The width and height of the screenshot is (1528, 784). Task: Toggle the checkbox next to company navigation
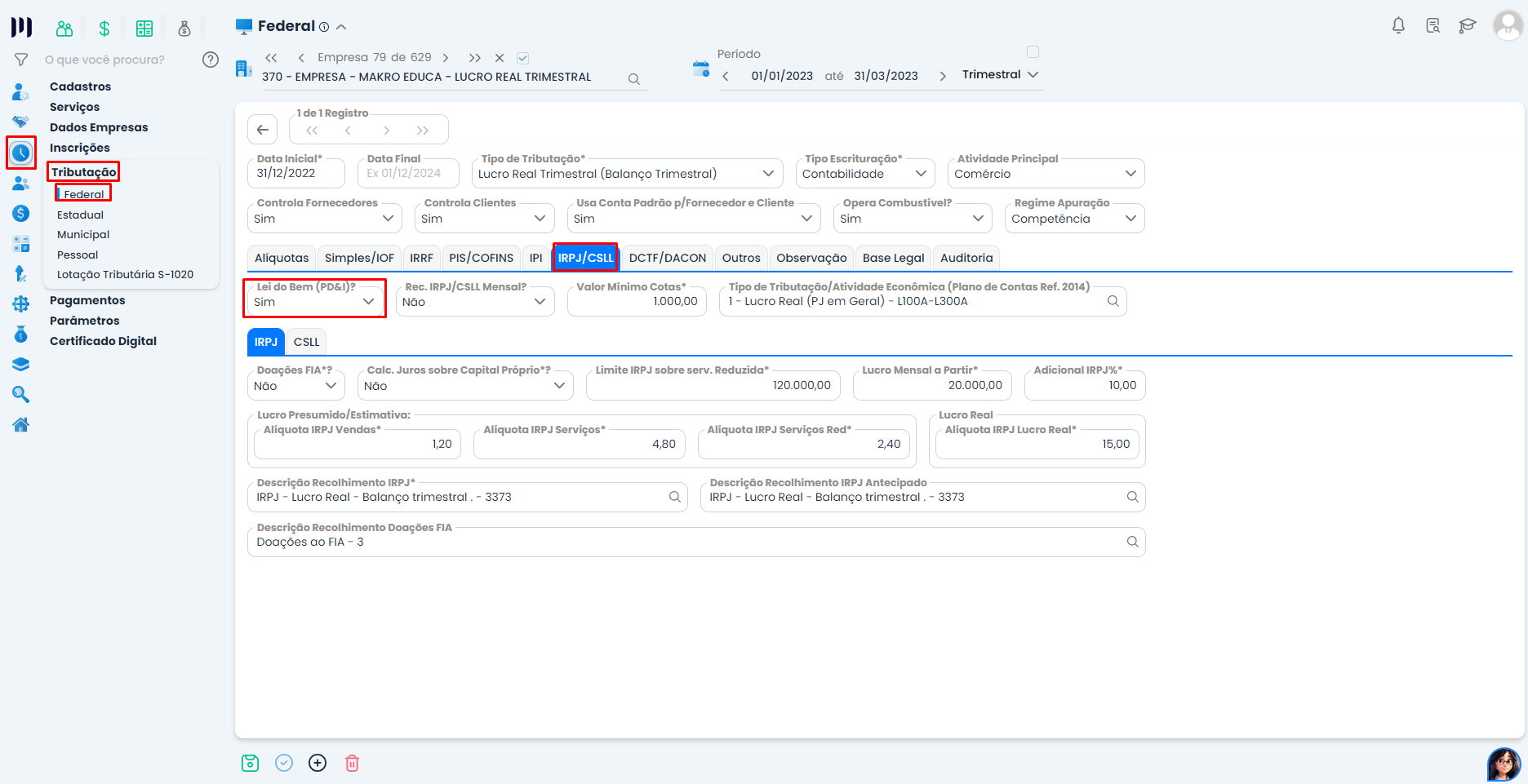[523, 58]
